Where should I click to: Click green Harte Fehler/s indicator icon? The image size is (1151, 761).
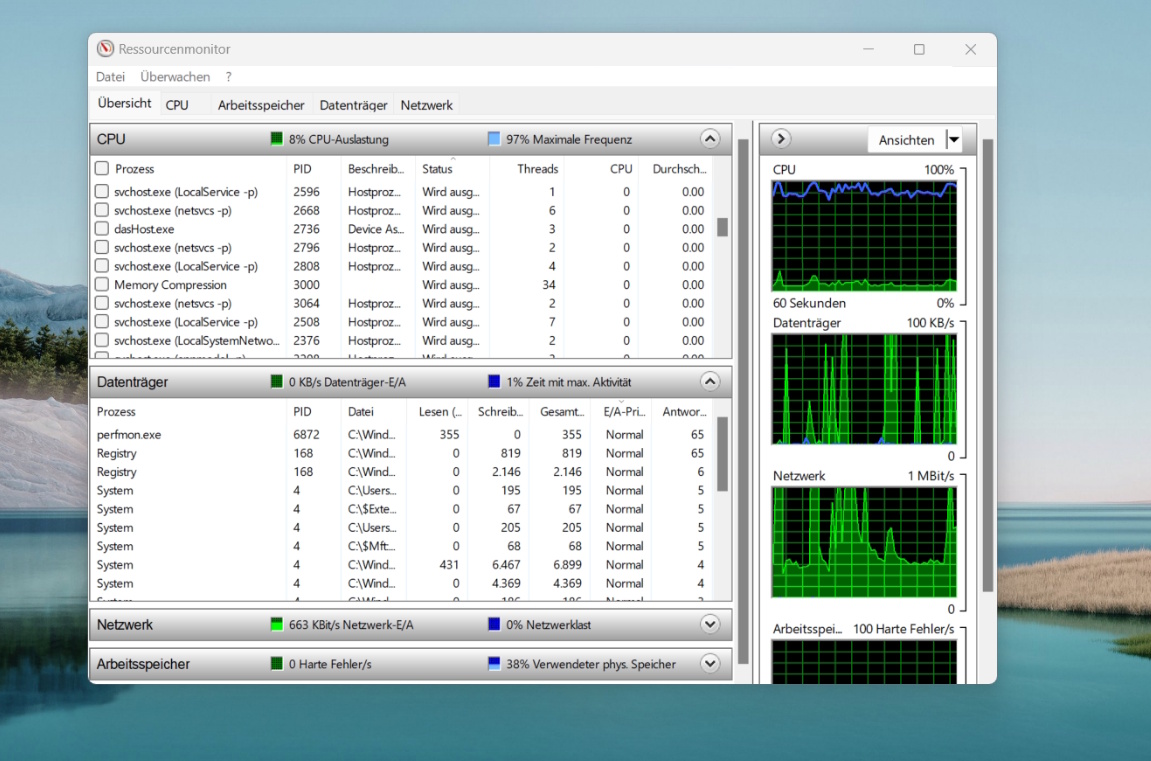click(x=277, y=664)
